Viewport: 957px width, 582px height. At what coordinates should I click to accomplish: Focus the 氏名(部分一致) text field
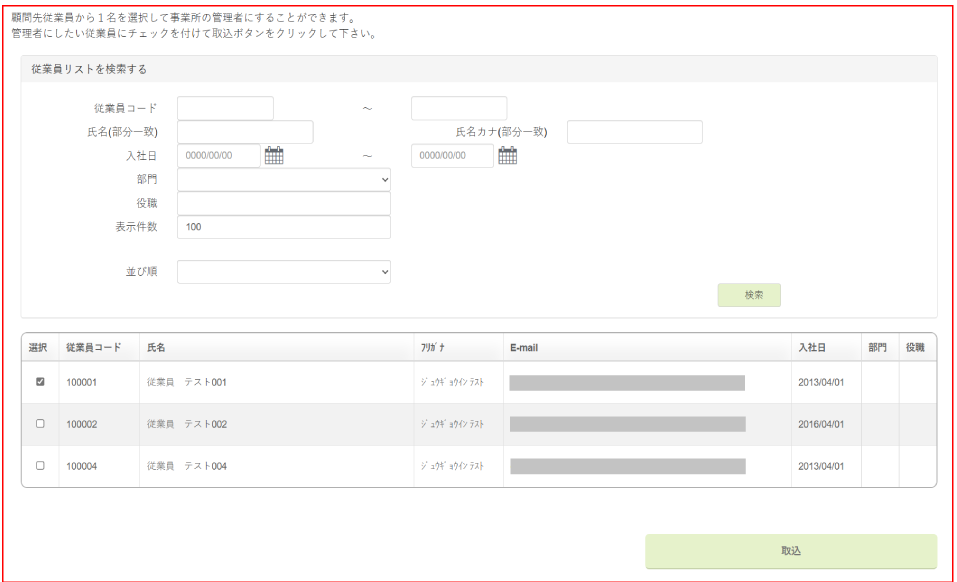(x=245, y=132)
